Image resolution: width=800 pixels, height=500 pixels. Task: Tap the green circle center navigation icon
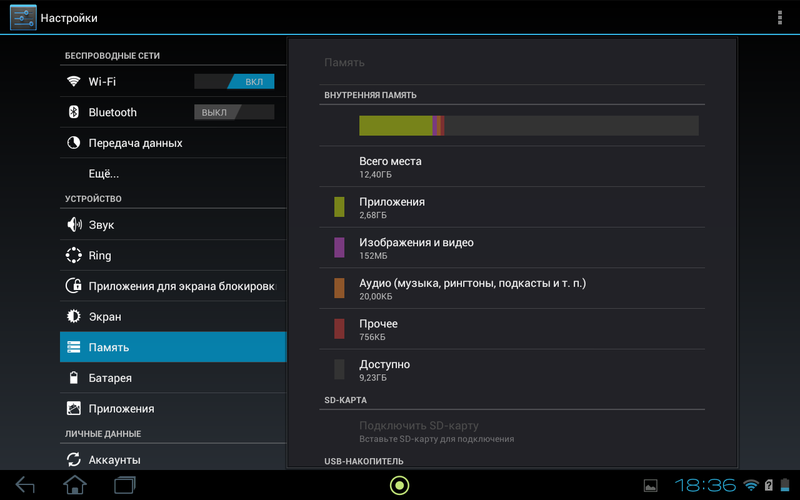[399, 485]
